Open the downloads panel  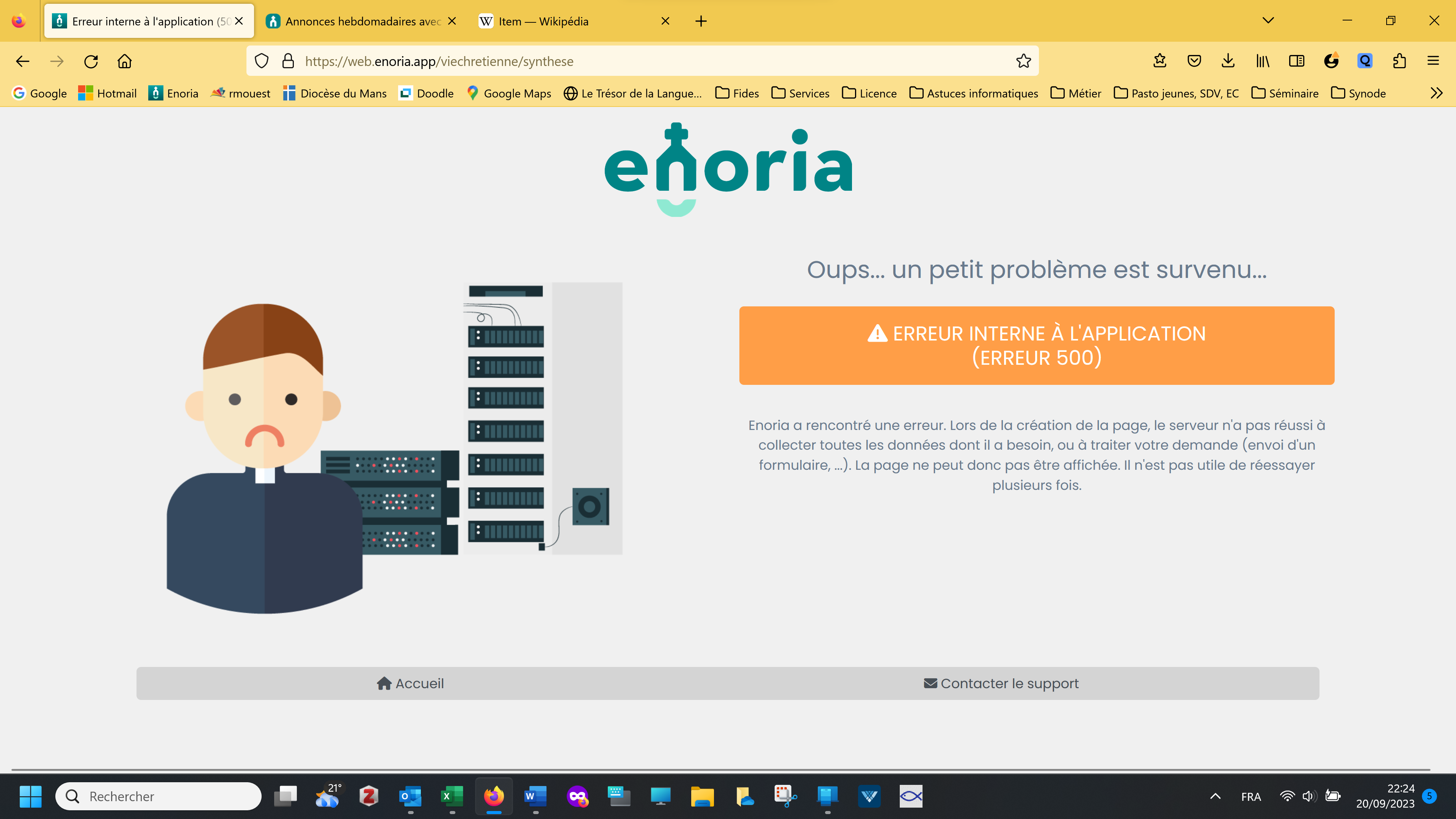[1228, 61]
